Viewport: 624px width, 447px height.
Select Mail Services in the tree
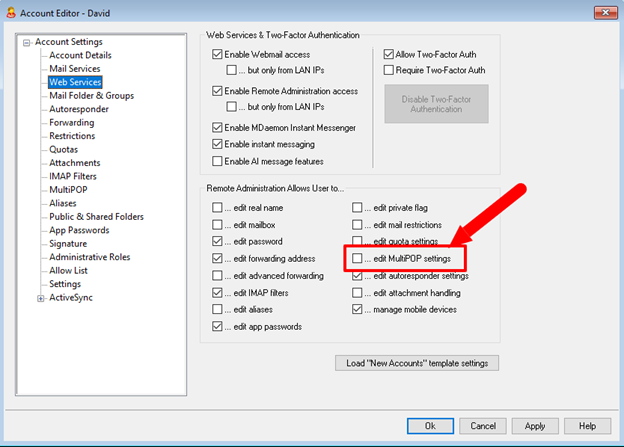76,69
